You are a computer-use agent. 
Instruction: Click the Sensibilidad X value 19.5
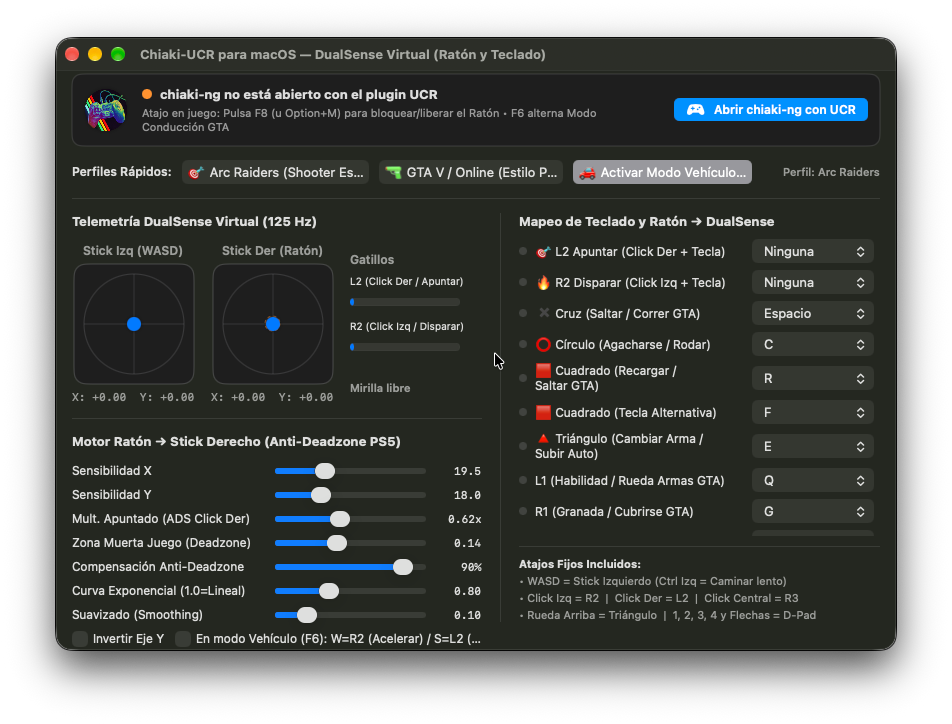point(467,471)
